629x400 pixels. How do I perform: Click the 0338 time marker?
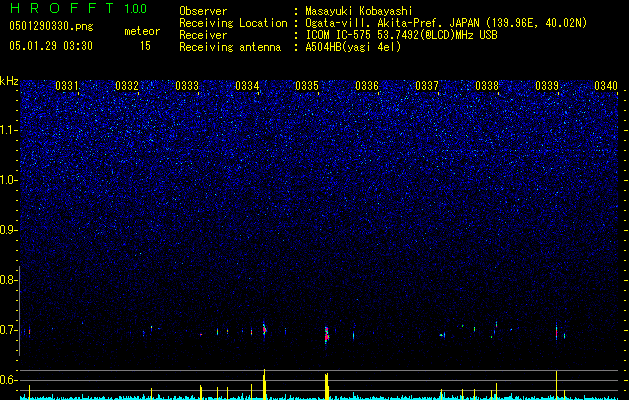pyautogui.click(x=487, y=86)
